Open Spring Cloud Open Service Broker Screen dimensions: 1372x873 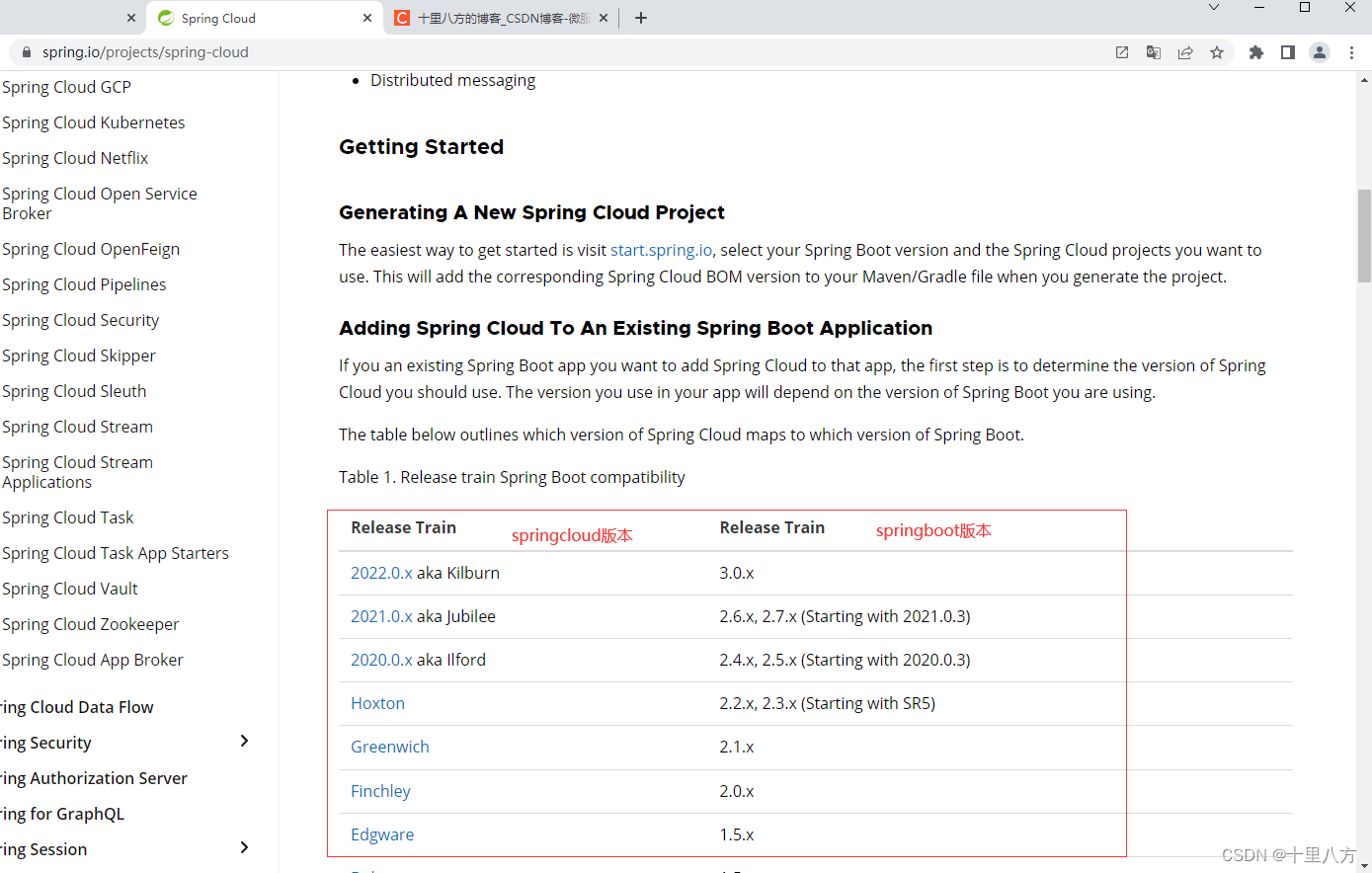(x=100, y=203)
